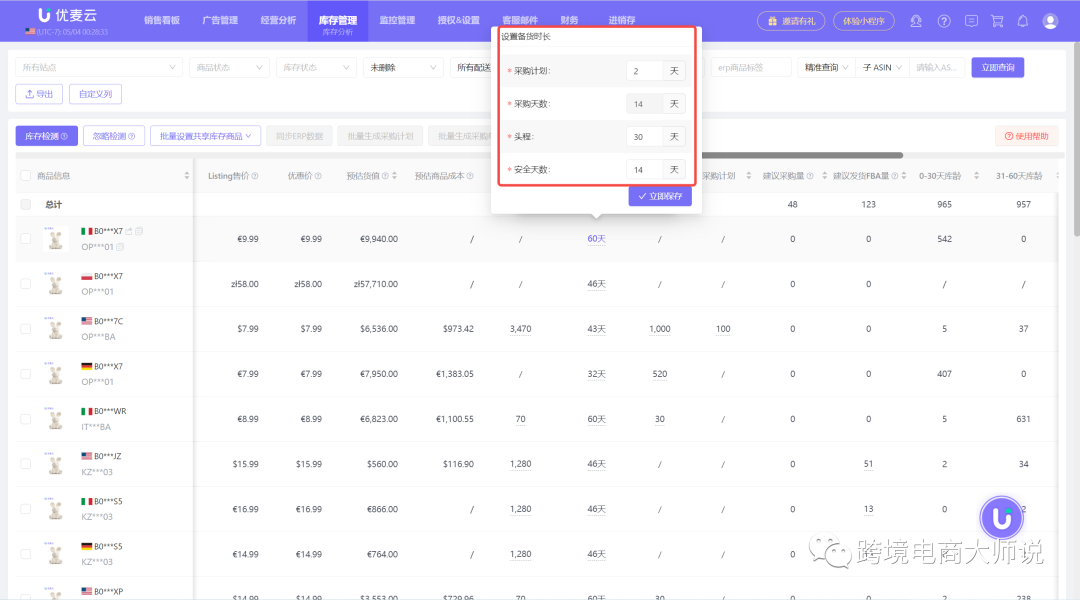
Task: Click the 优麦云 logo icon
Action: pyautogui.click(x=42, y=15)
